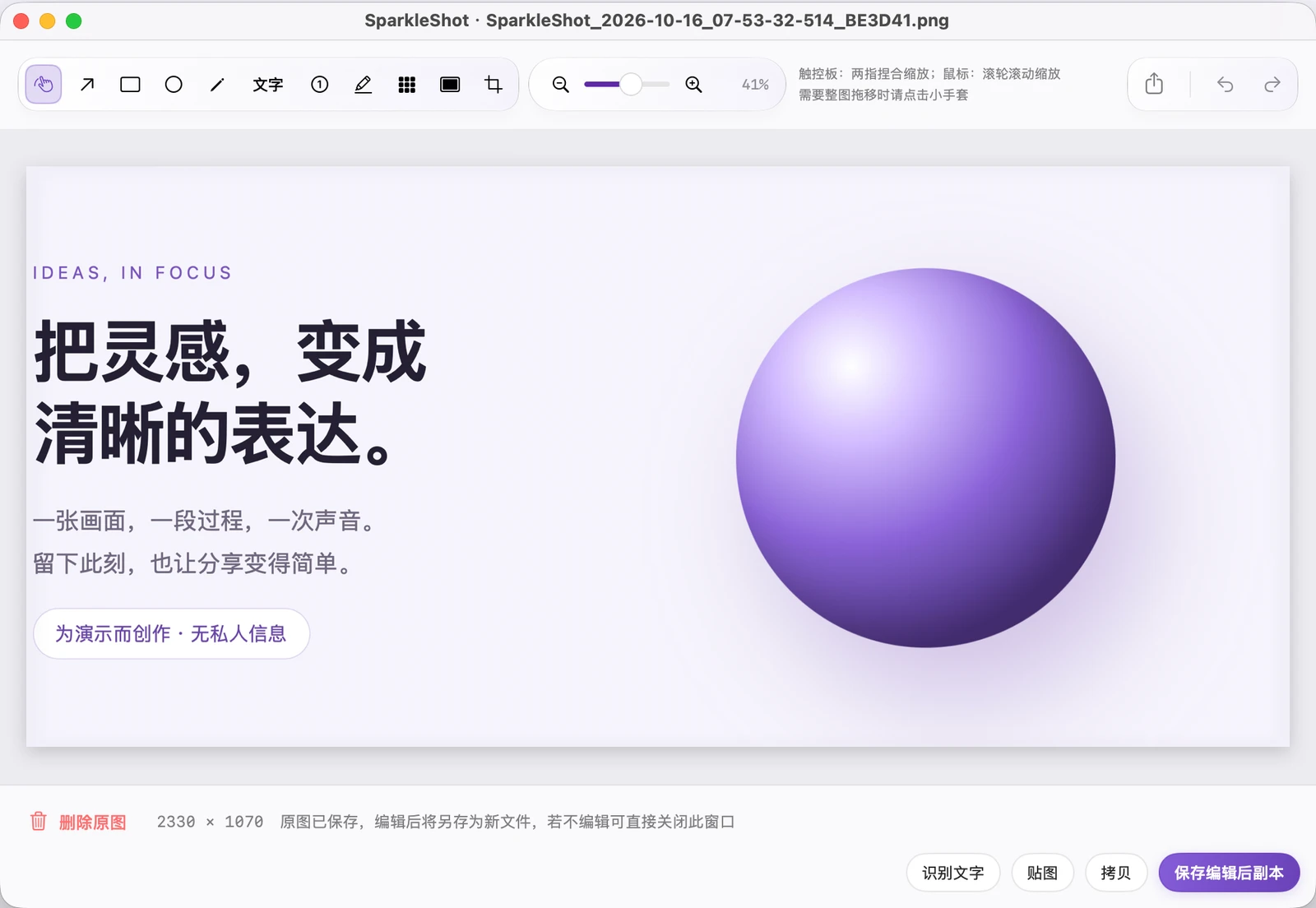The height and width of the screenshot is (908, 1316).
Task: Select the crop tool
Action: click(x=493, y=84)
